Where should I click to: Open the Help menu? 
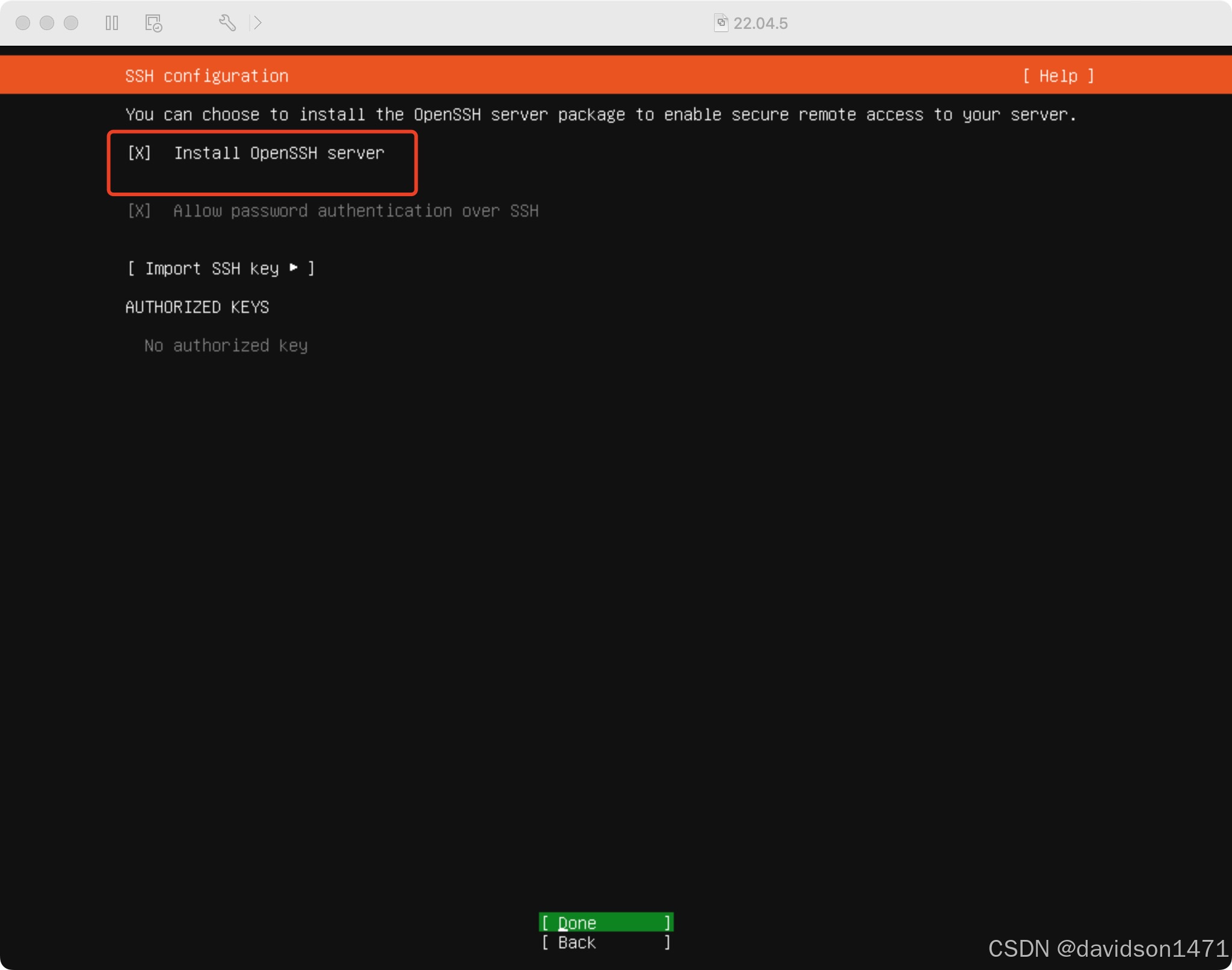click(x=1058, y=76)
